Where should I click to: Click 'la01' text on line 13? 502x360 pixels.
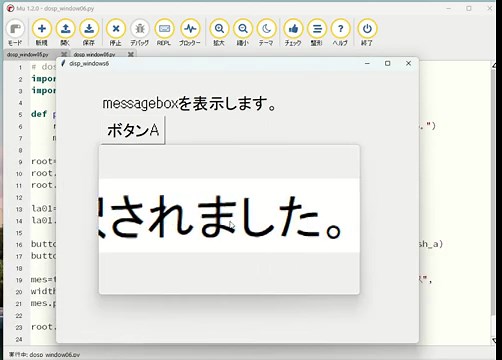point(42,209)
